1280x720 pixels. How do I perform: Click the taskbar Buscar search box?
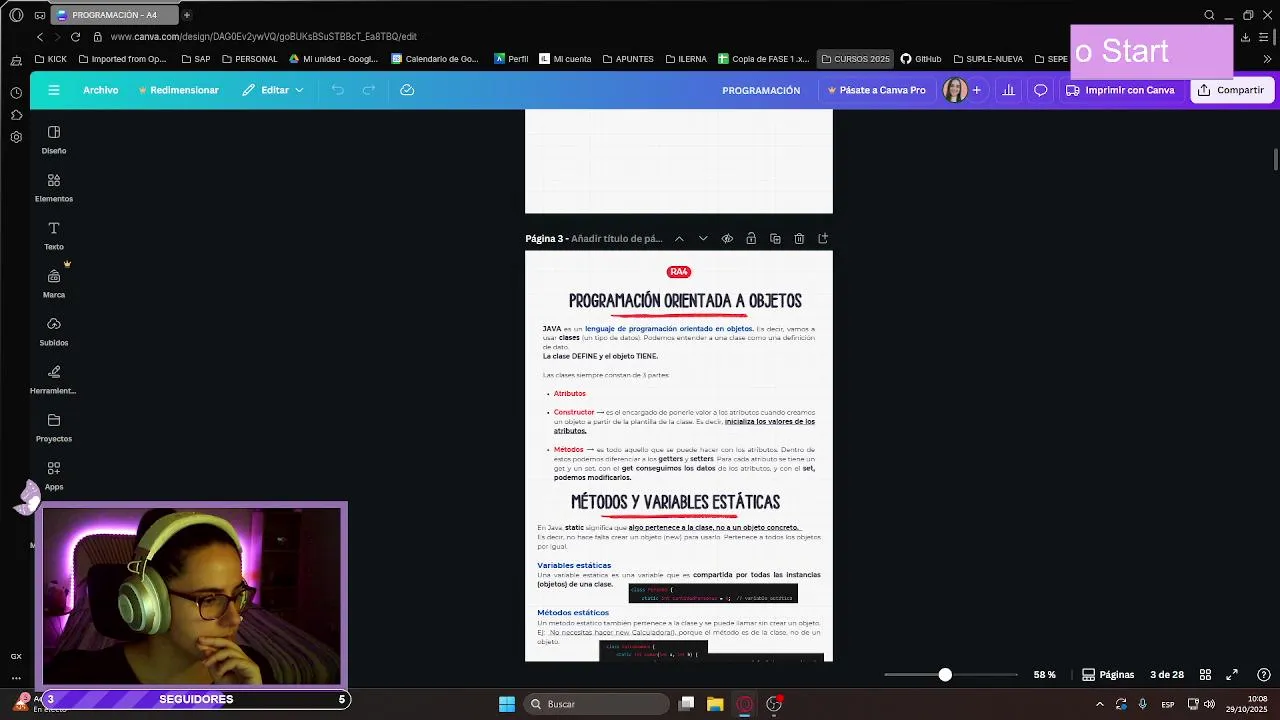click(x=597, y=704)
